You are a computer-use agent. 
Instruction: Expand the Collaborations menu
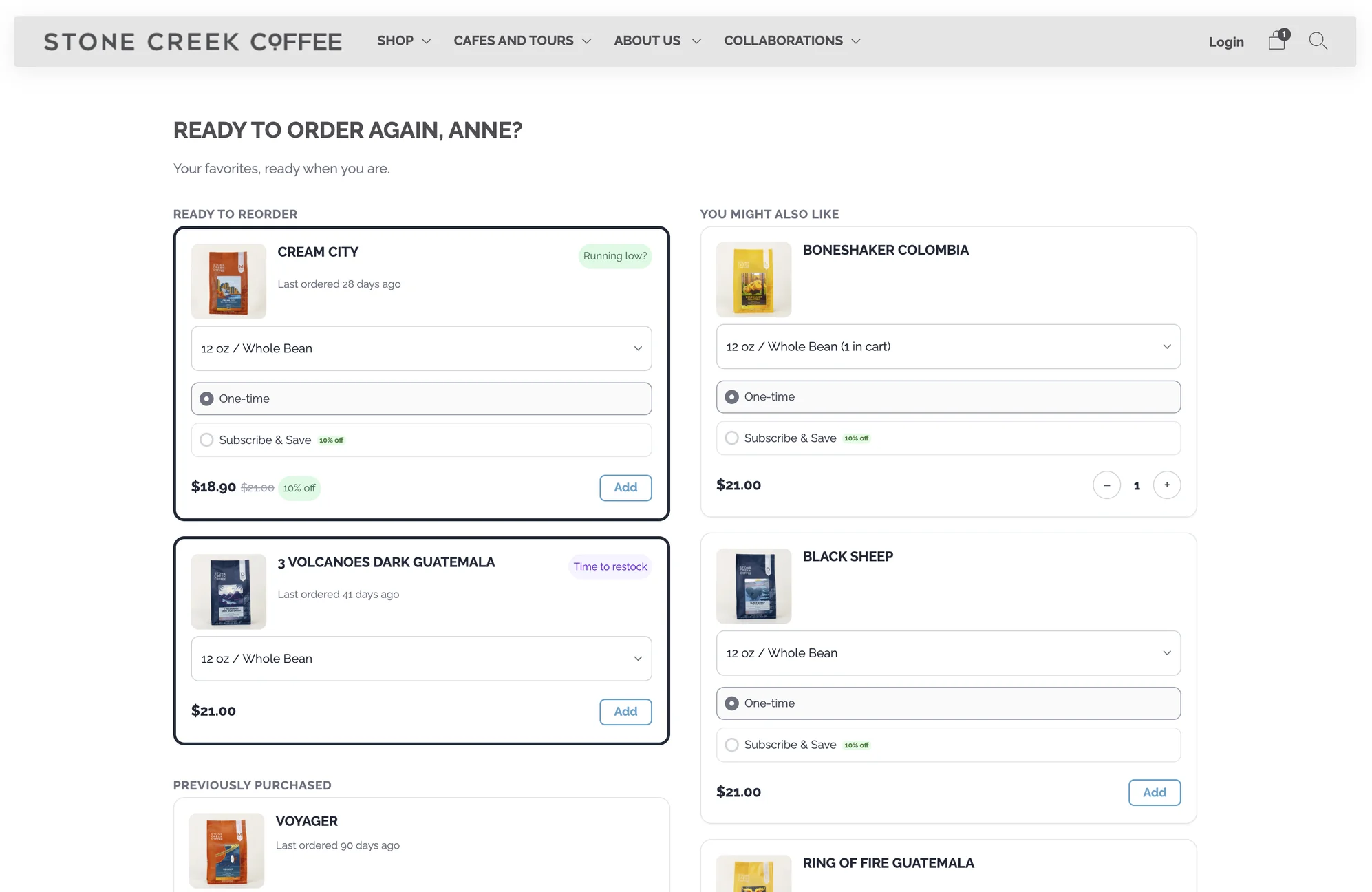point(792,41)
